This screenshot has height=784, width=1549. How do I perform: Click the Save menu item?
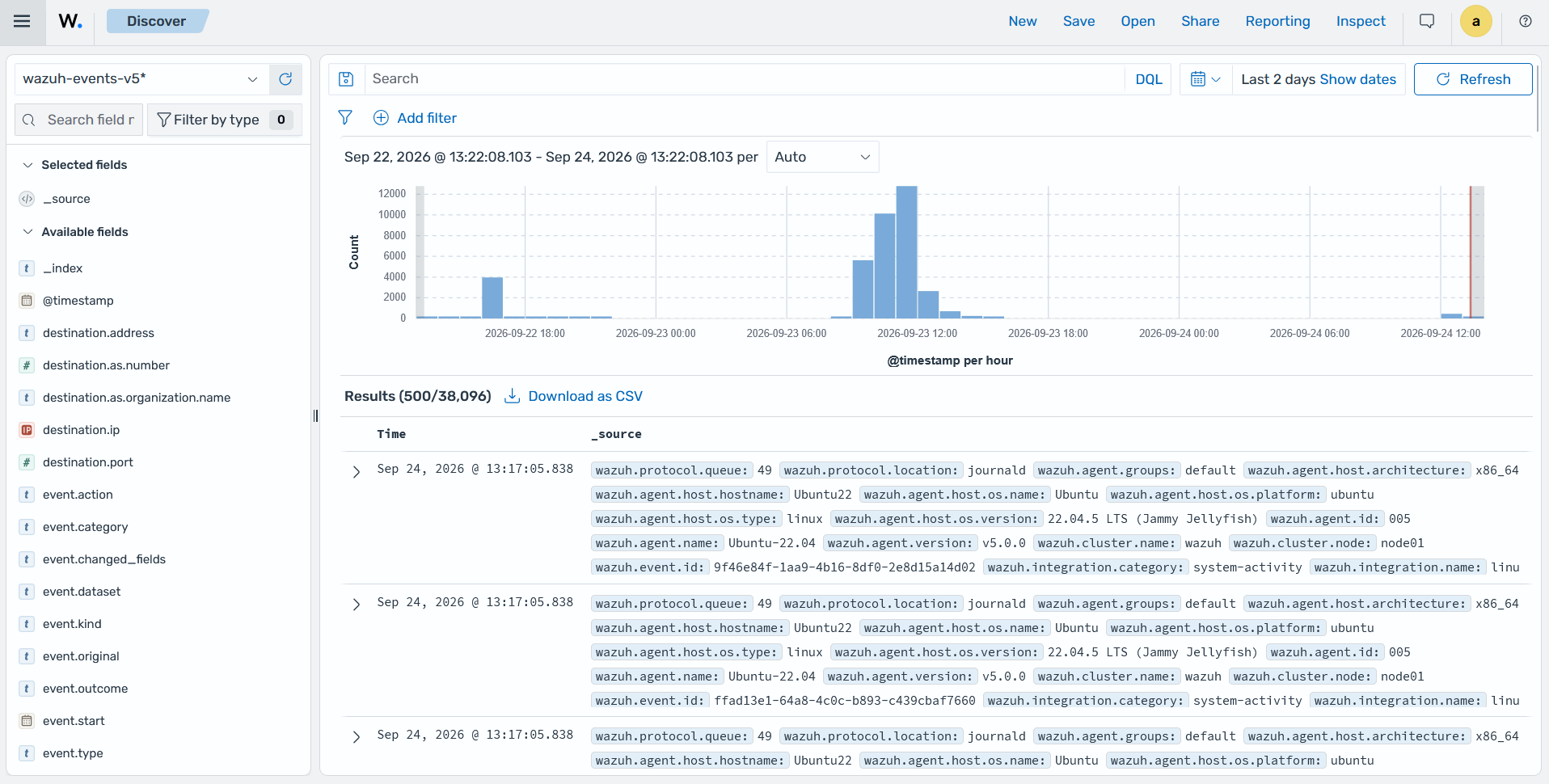point(1078,22)
